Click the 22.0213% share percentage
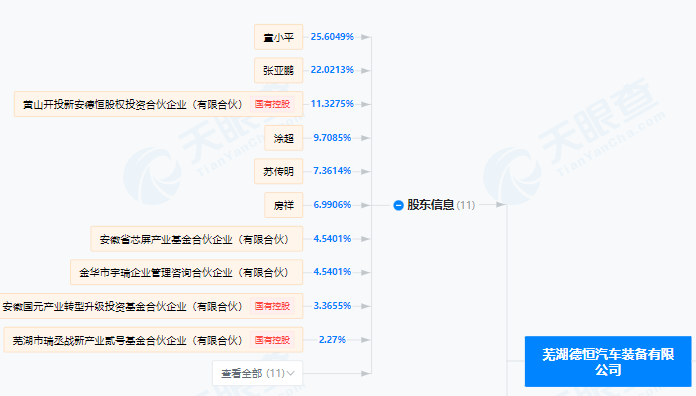 point(332,70)
